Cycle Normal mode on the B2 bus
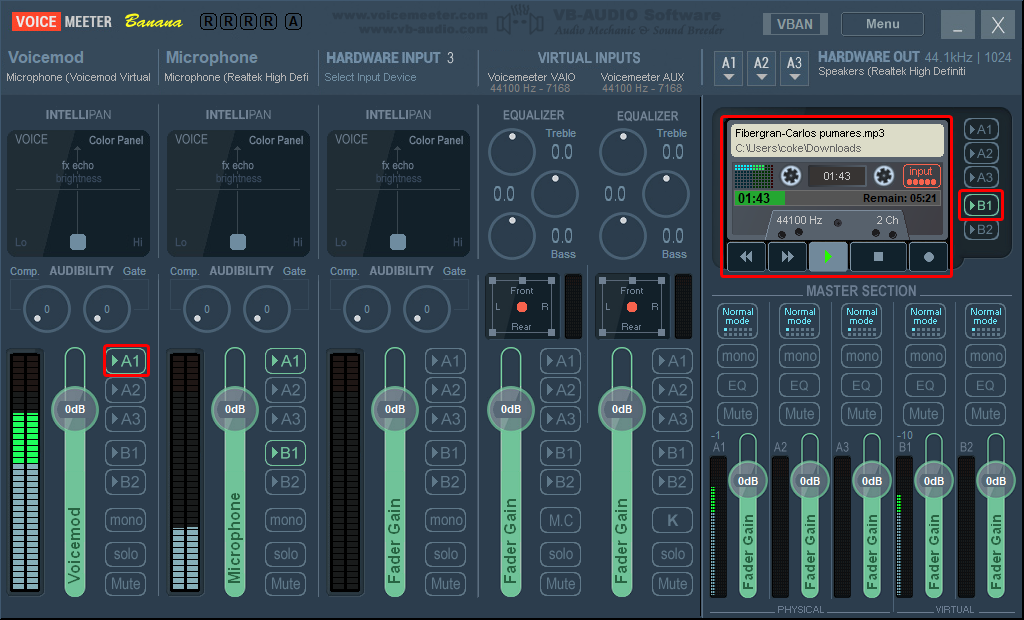 pyautogui.click(x=985, y=320)
